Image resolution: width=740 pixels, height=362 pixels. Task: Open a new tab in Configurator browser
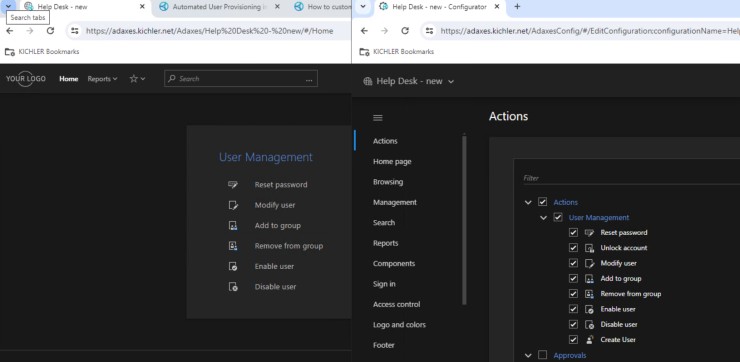pyautogui.click(x=517, y=7)
